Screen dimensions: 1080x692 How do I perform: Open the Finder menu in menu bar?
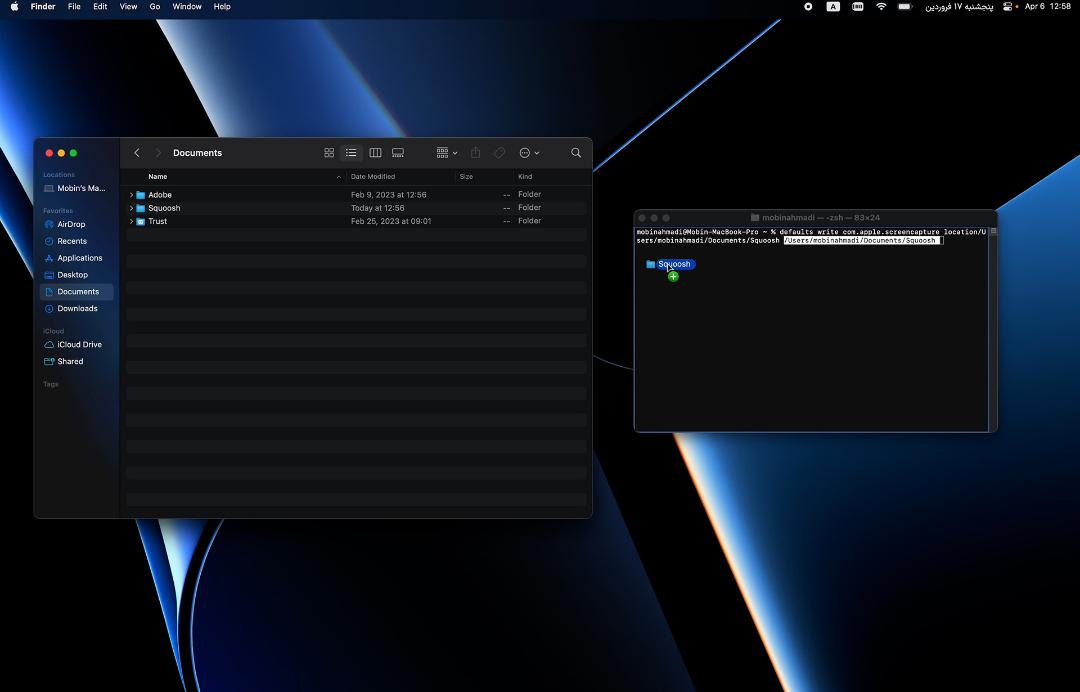pyautogui.click(x=43, y=7)
